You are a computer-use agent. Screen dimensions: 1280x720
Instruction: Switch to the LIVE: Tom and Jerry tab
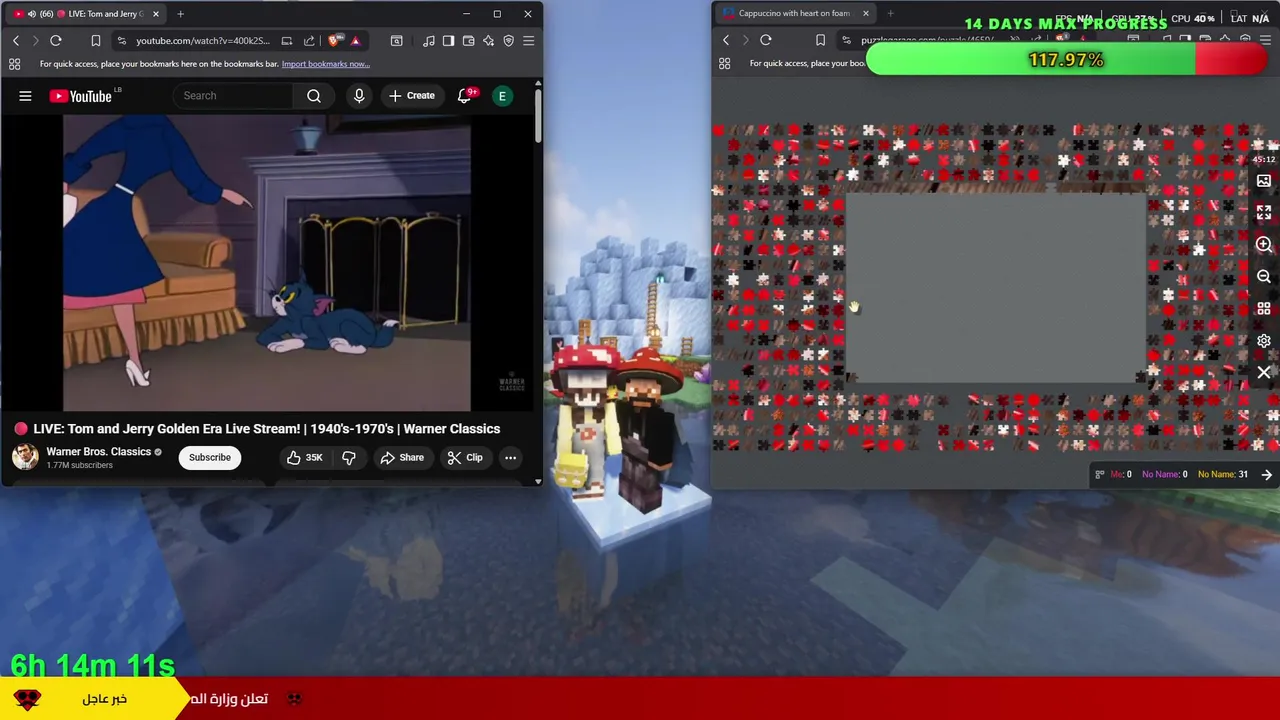point(85,14)
